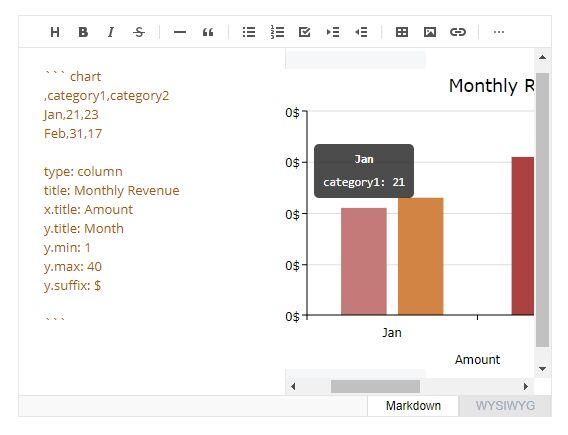Click the pink category1 Jan bar
568x435 pixels.
364,261
